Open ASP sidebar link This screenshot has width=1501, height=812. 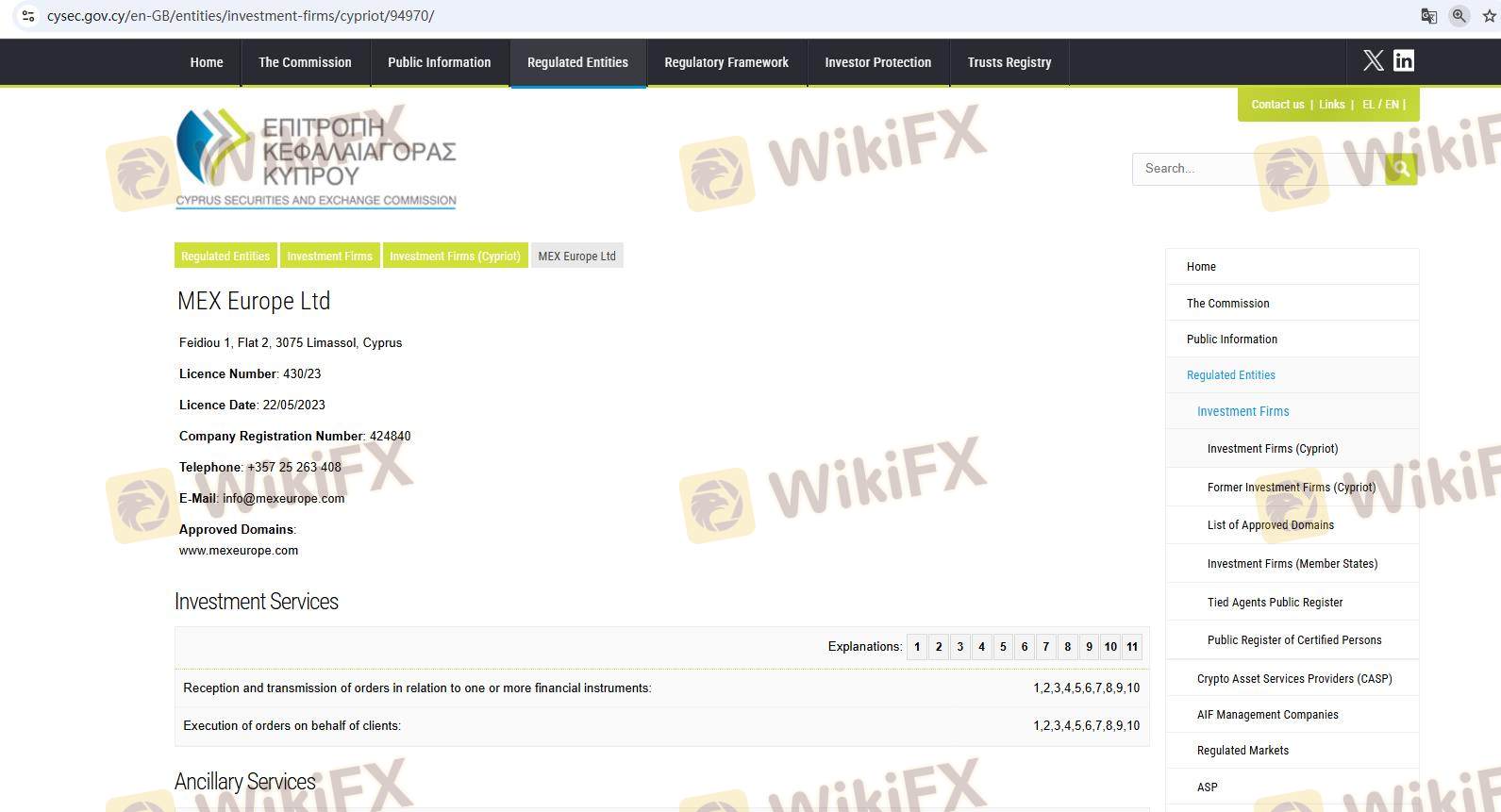[1293, 787]
